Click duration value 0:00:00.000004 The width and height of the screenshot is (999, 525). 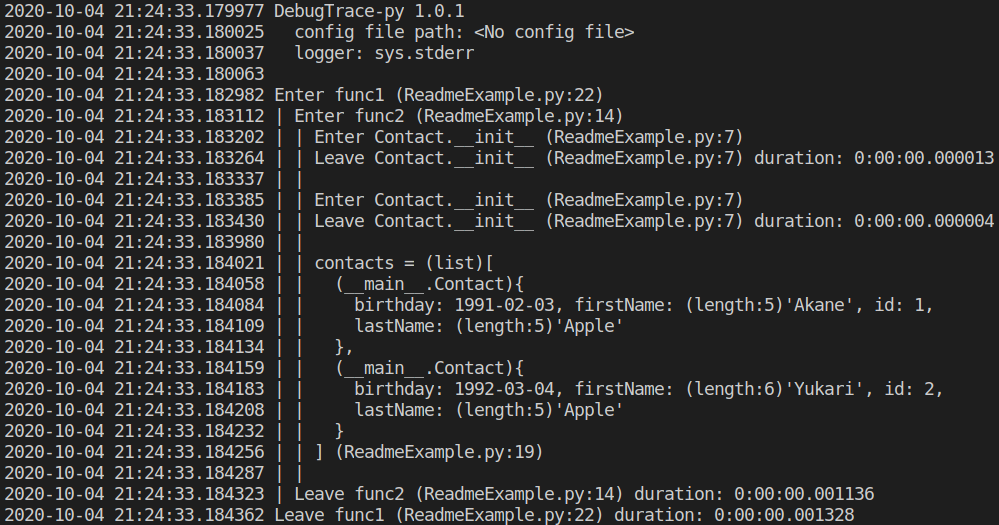pyautogui.click(x=924, y=222)
